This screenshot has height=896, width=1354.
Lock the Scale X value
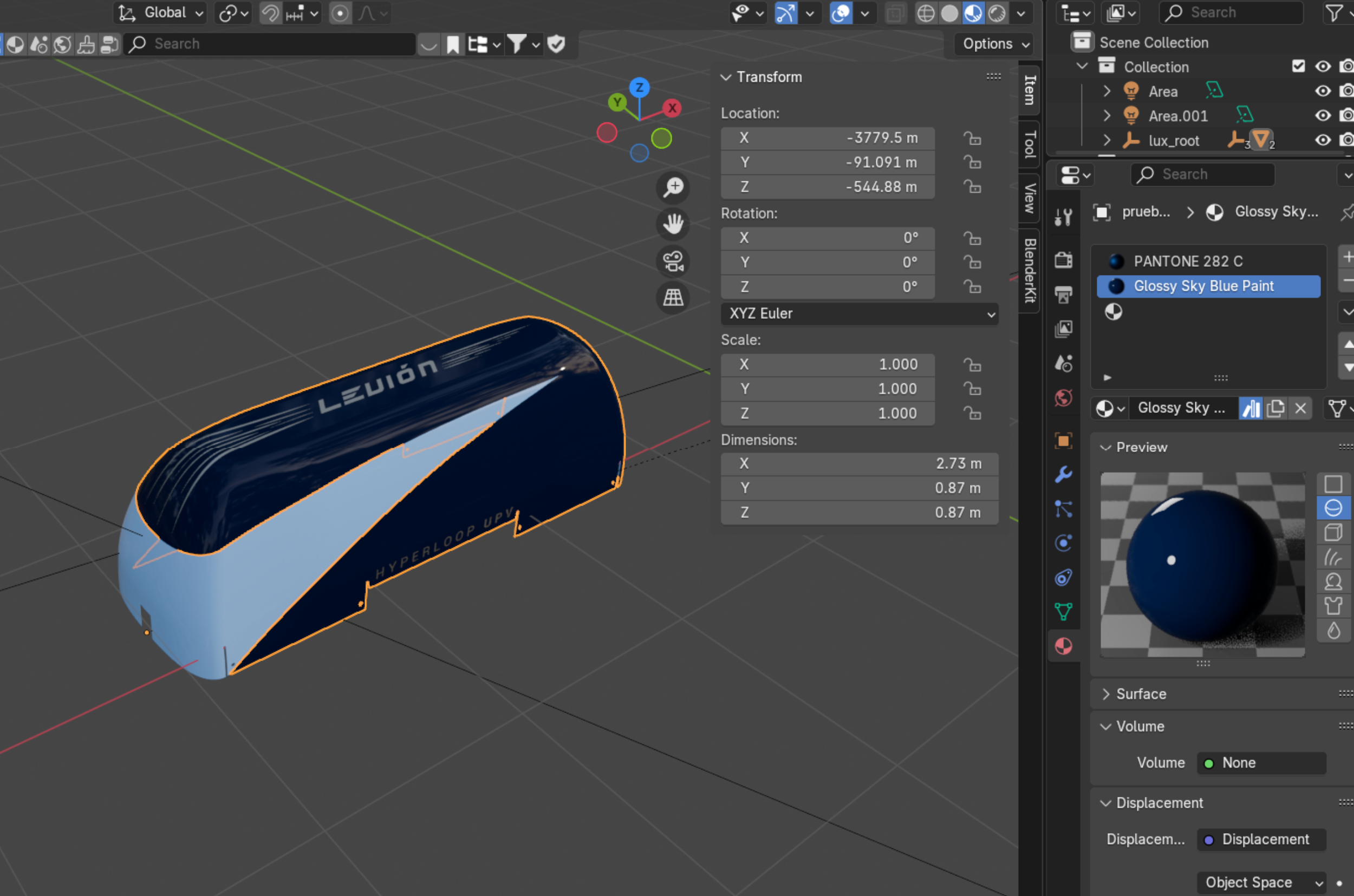click(x=972, y=364)
